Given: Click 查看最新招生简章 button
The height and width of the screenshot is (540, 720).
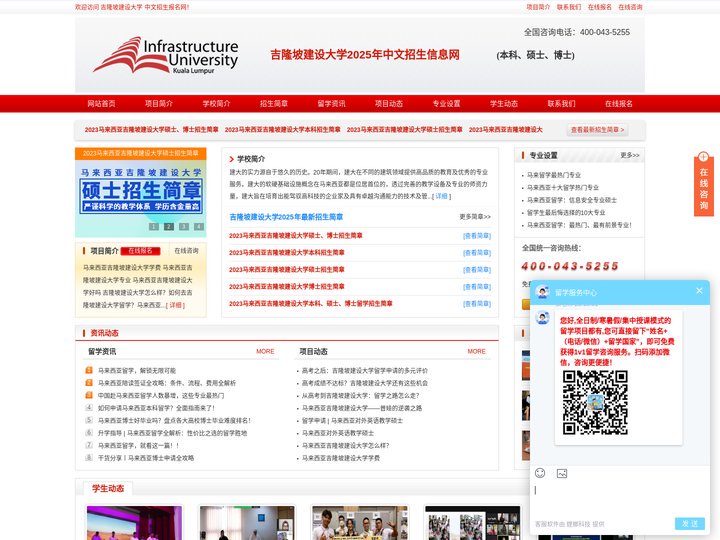Looking at the screenshot, I should pos(597,130).
